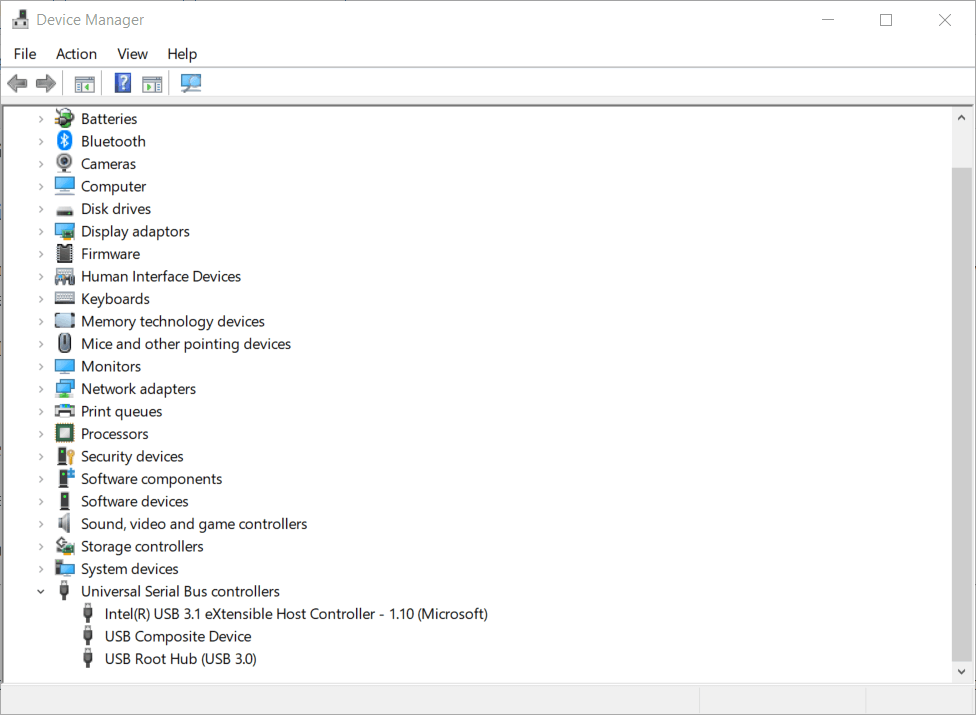Click the Processors icon
976x715 pixels.
click(x=64, y=433)
